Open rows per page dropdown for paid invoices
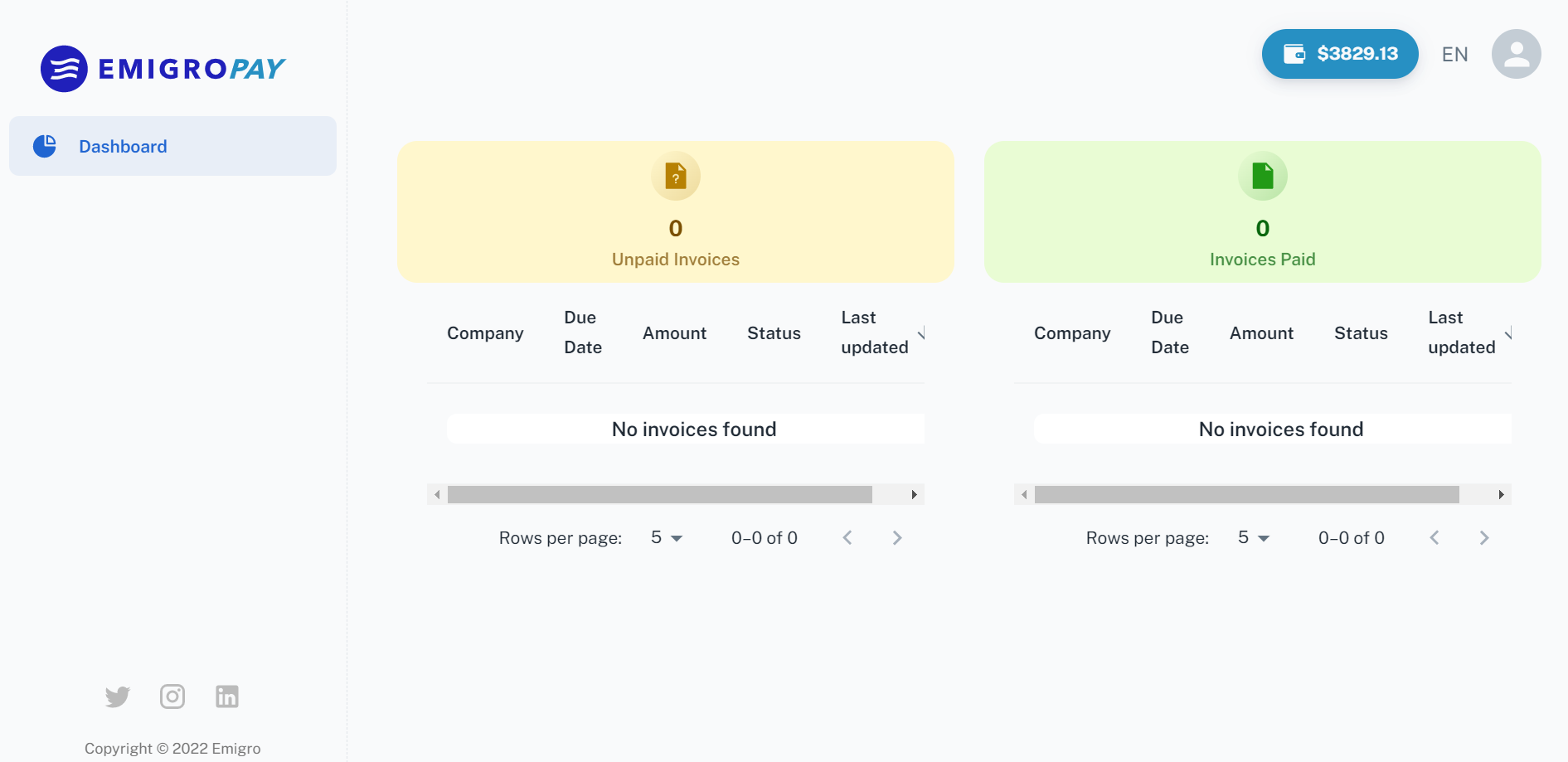Viewport: 1568px width, 762px height. (x=1254, y=538)
